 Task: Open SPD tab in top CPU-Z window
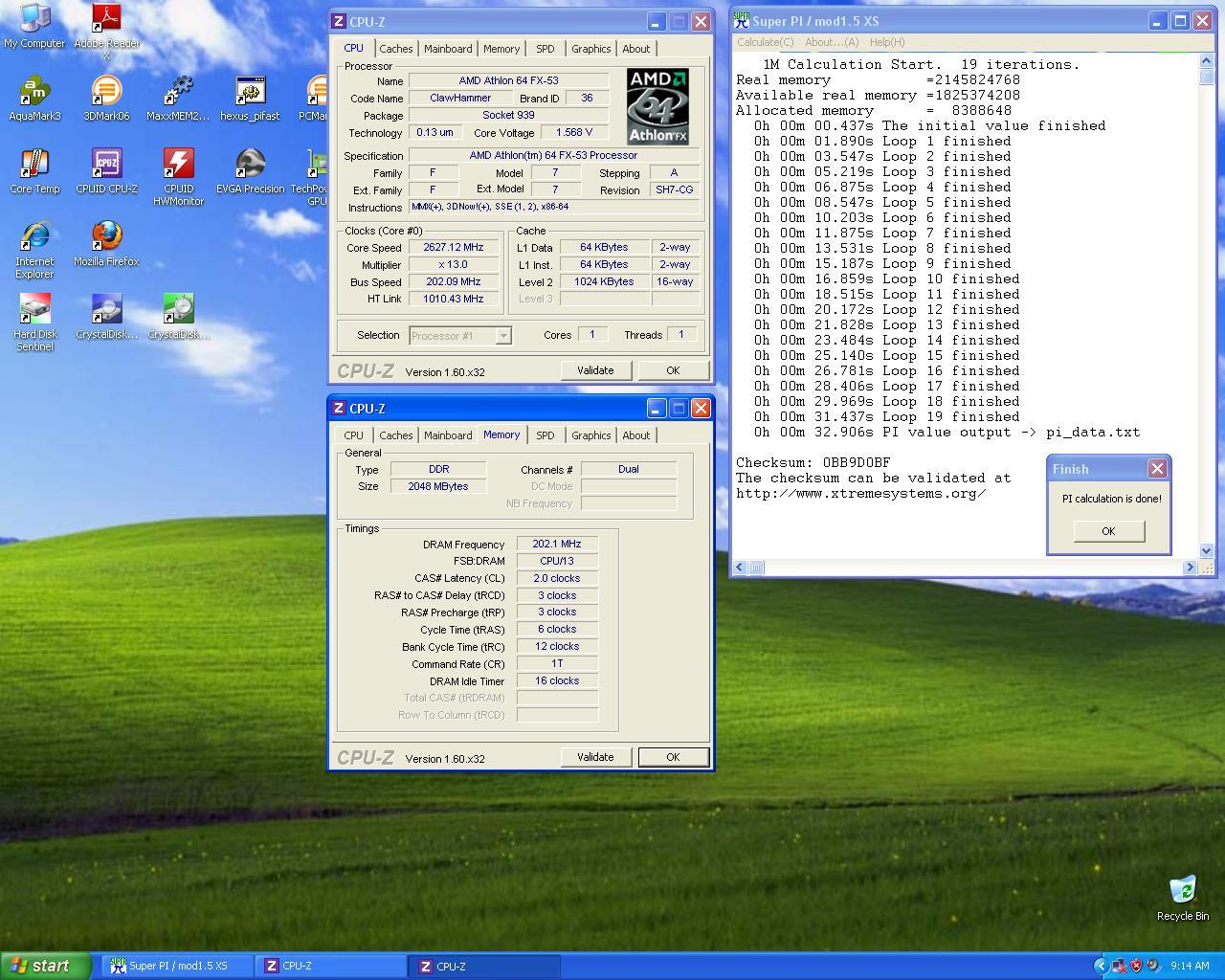[545, 49]
